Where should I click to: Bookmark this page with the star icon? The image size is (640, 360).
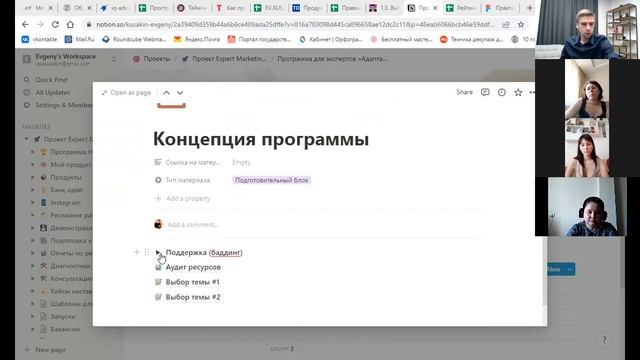click(x=521, y=24)
